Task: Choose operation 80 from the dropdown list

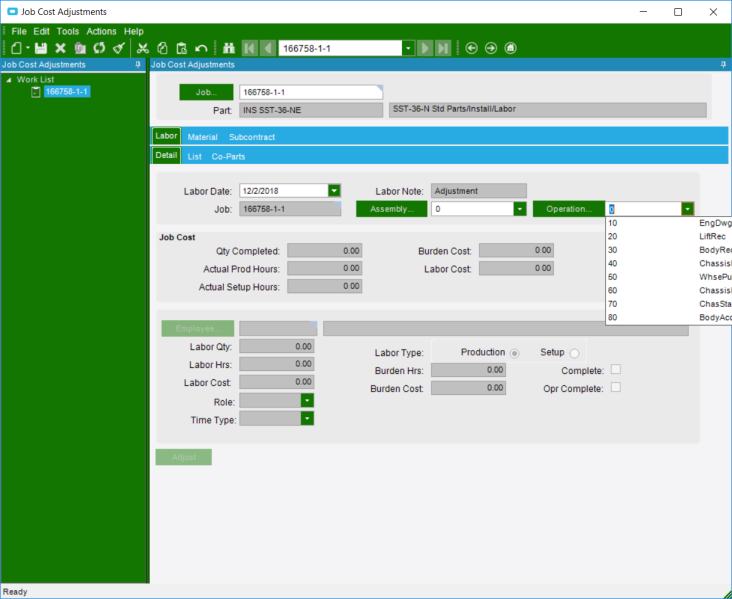Action: [669, 317]
